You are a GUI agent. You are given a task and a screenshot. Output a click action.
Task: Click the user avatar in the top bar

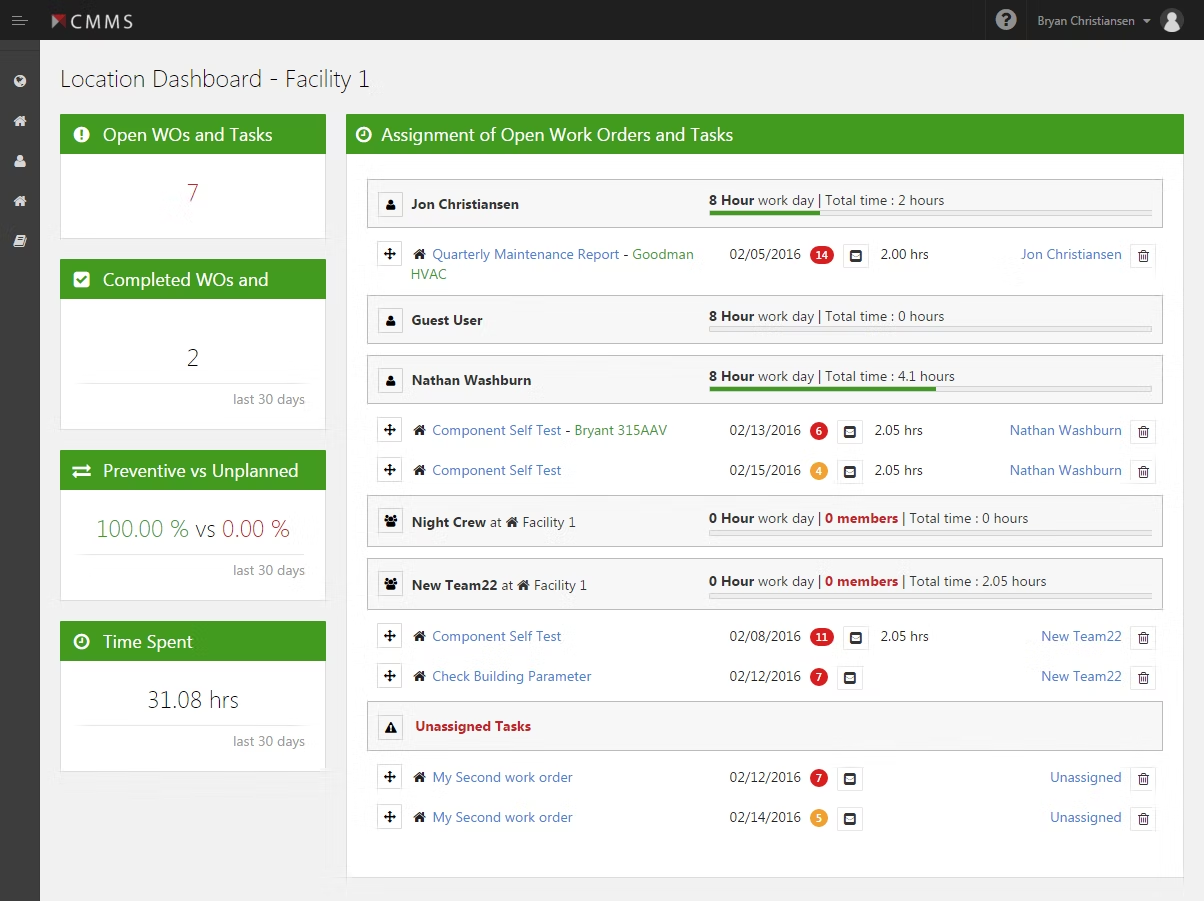[x=1171, y=20]
